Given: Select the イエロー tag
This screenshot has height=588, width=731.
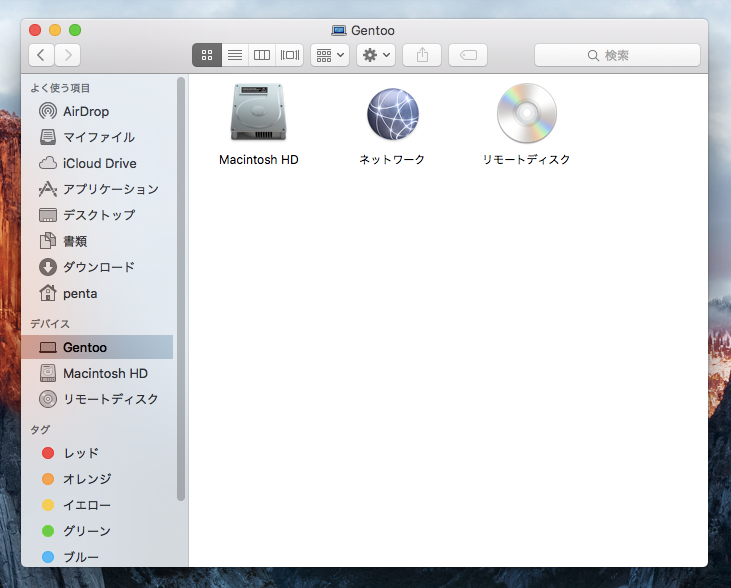Looking at the screenshot, I should pos(97,505).
